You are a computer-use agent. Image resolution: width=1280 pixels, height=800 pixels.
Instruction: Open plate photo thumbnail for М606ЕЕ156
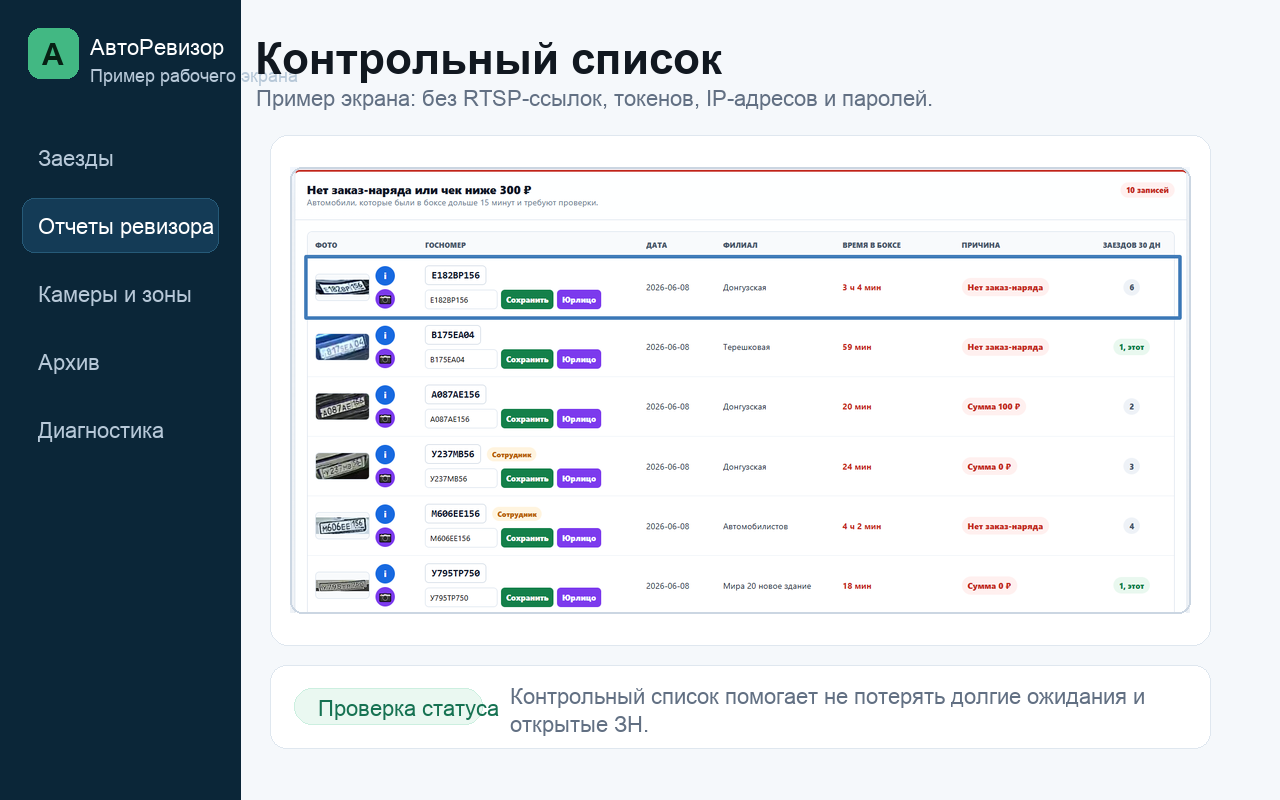(x=342, y=526)
